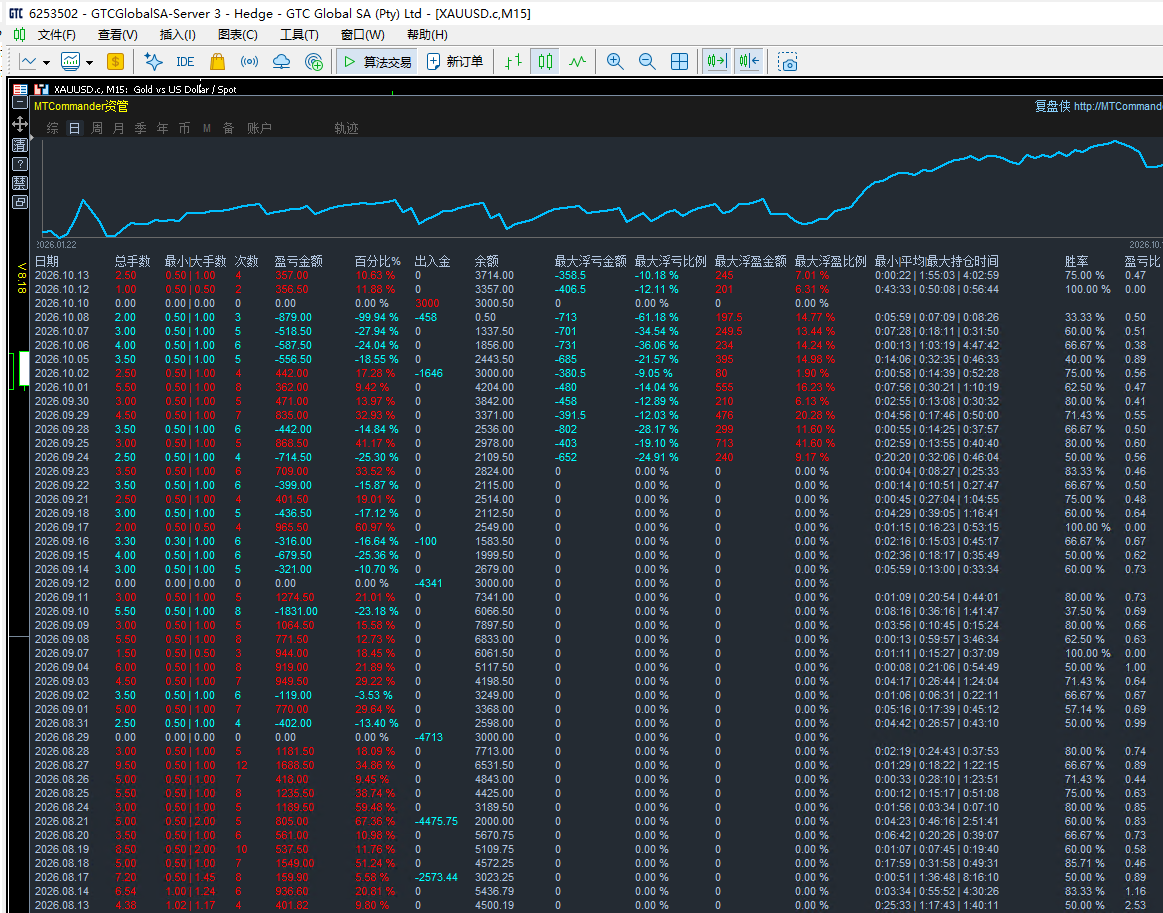
Task: Click the 盈亏金额 column header
Action: coord(298,261)
